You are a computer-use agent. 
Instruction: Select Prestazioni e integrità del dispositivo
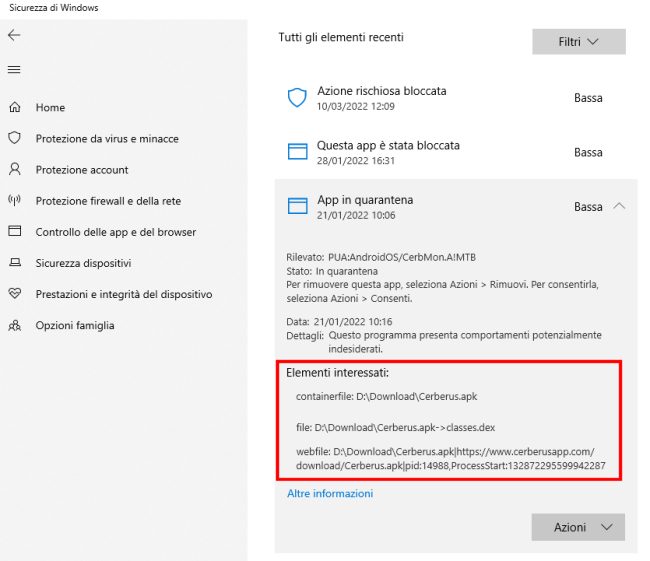(123, 295)
